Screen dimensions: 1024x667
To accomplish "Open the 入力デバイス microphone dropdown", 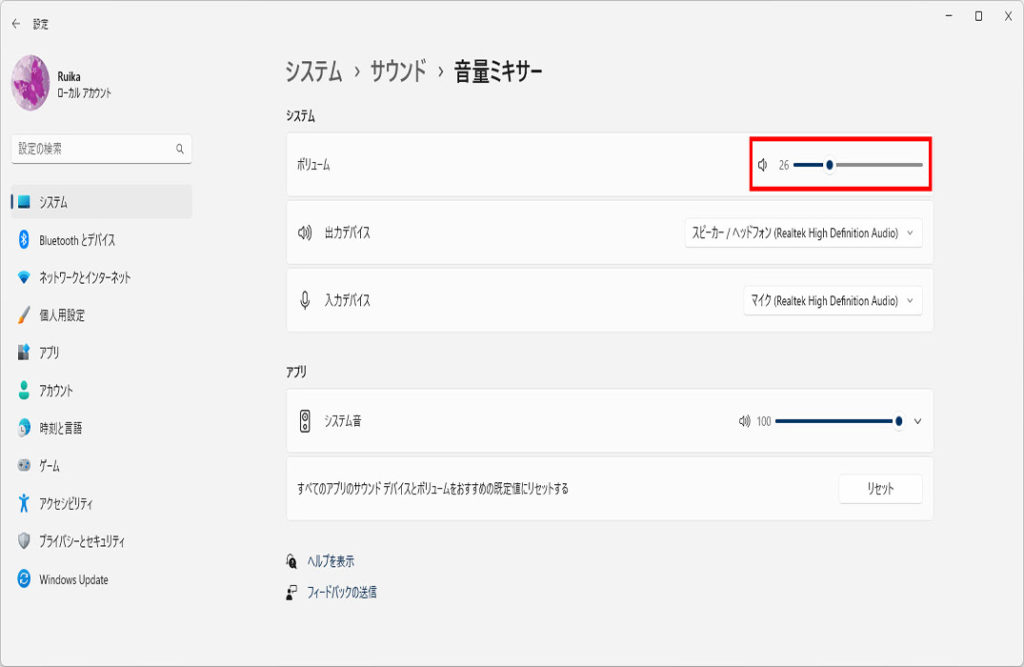I will coord(832,301).
